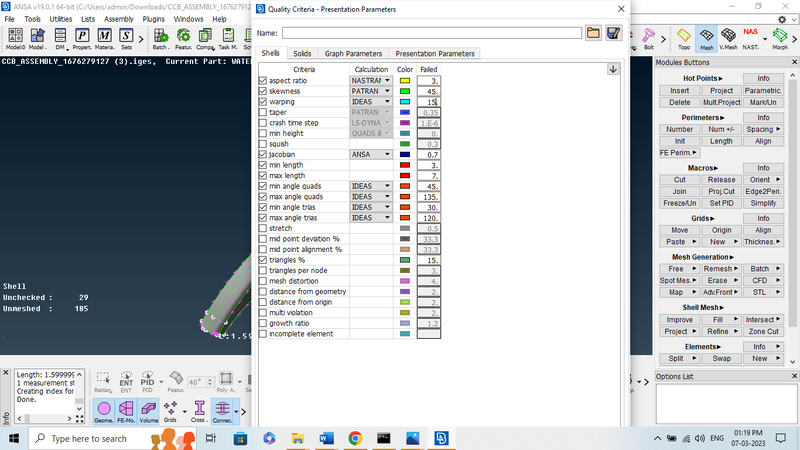Open jacobian ANSA calculation dropdown
800x450 pixels.
(x=371, y=154)
